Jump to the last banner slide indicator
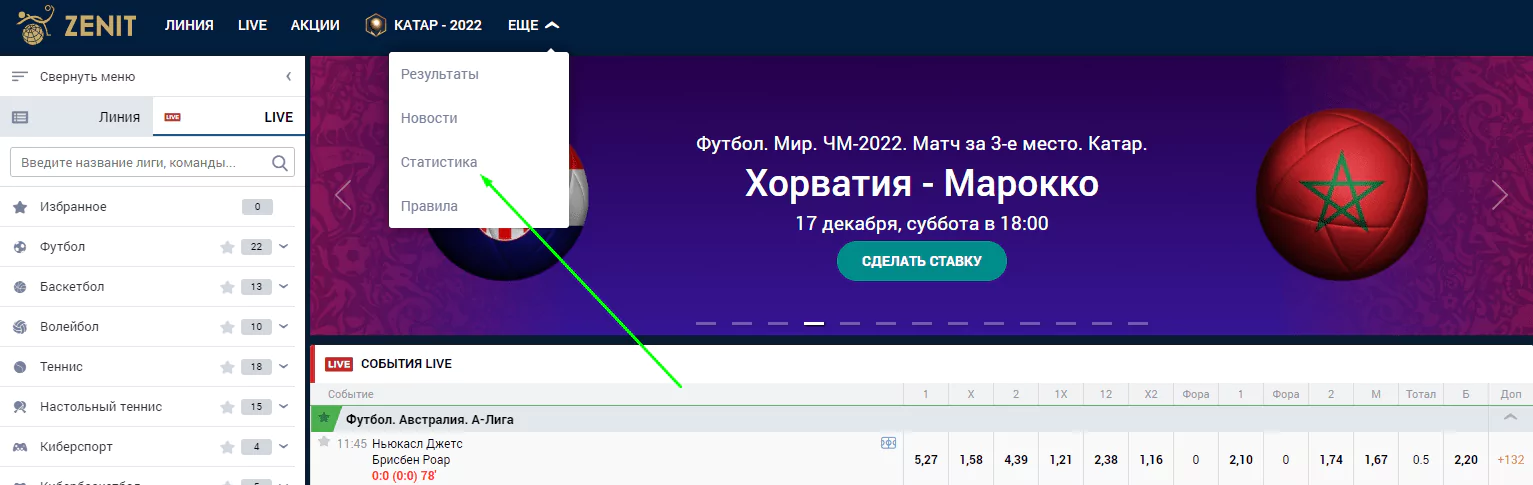The width and height of the screenshot is (1533, 485). (1138, 323)
